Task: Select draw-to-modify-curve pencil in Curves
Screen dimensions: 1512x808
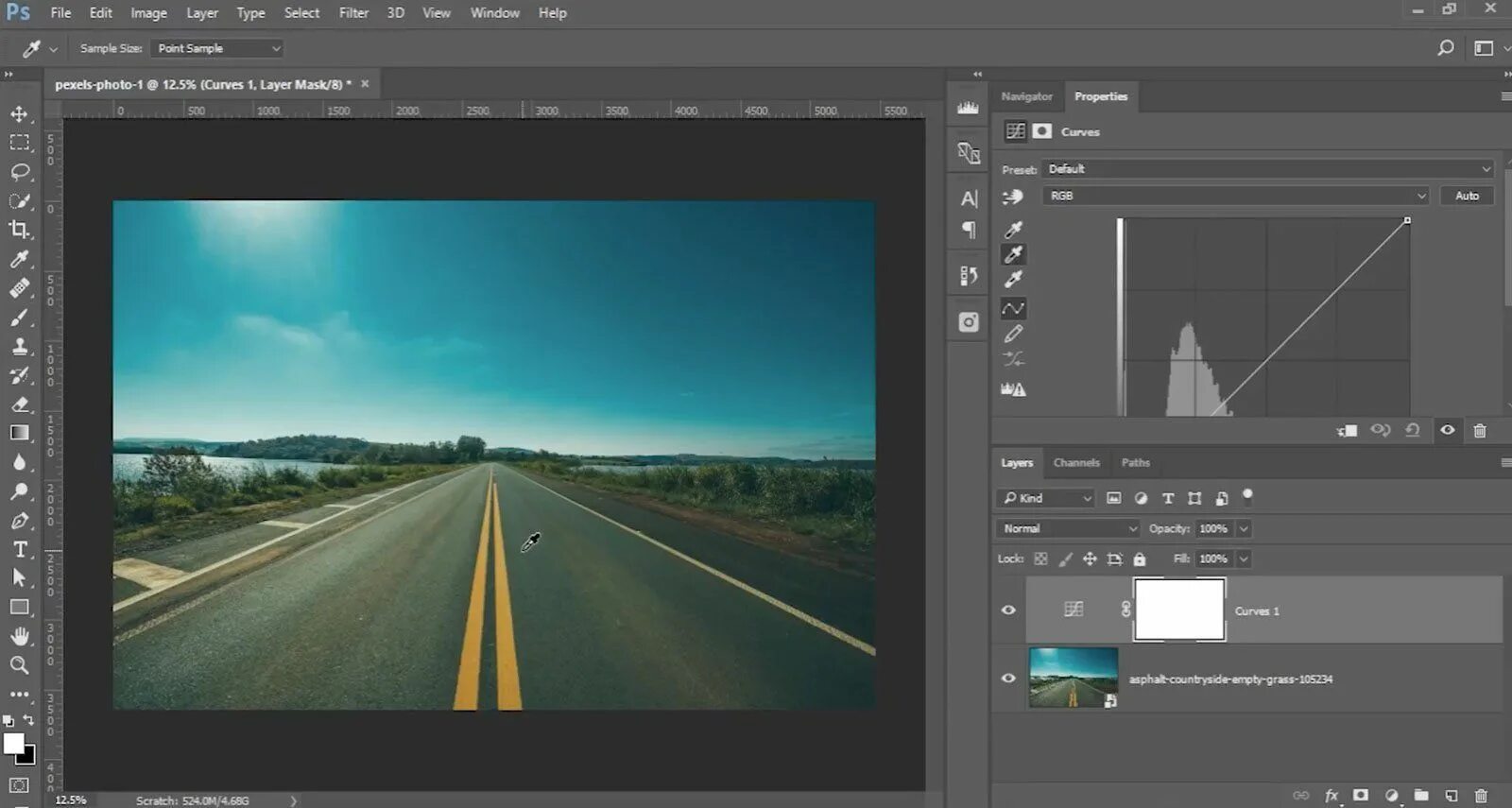Action: [1013, 334]
